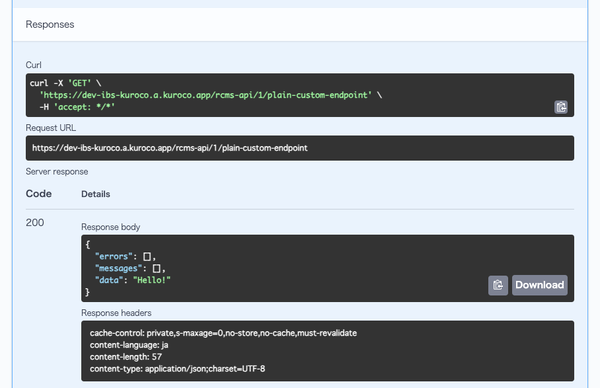Click the Curl label
Screen dimensions: 600x388
pyautogui.click(x=33, y=65)
